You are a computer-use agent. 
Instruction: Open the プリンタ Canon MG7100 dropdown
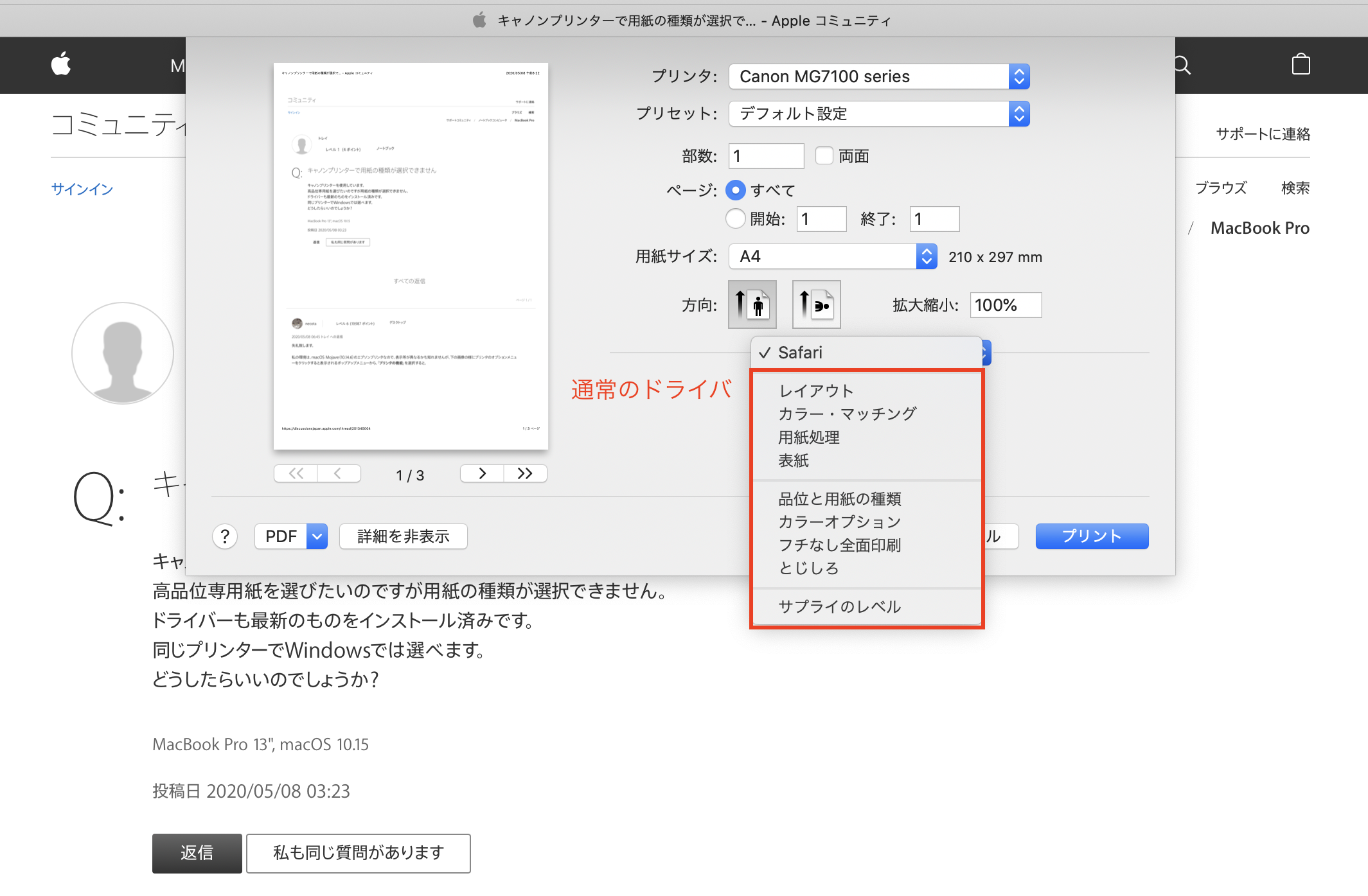[879, 76]
